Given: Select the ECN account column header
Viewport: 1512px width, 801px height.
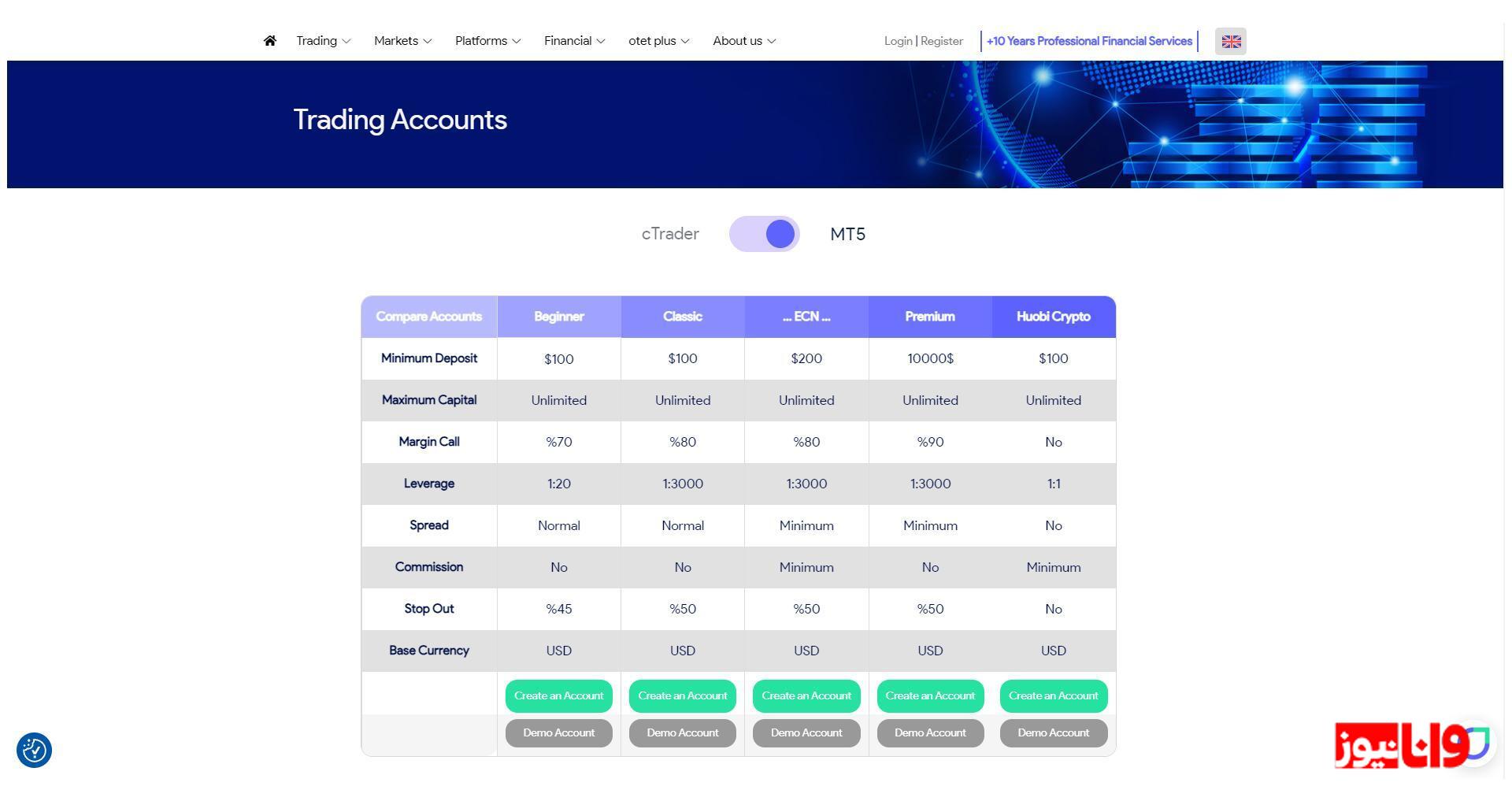Looking at the screenshot, I should coord(806,317).
